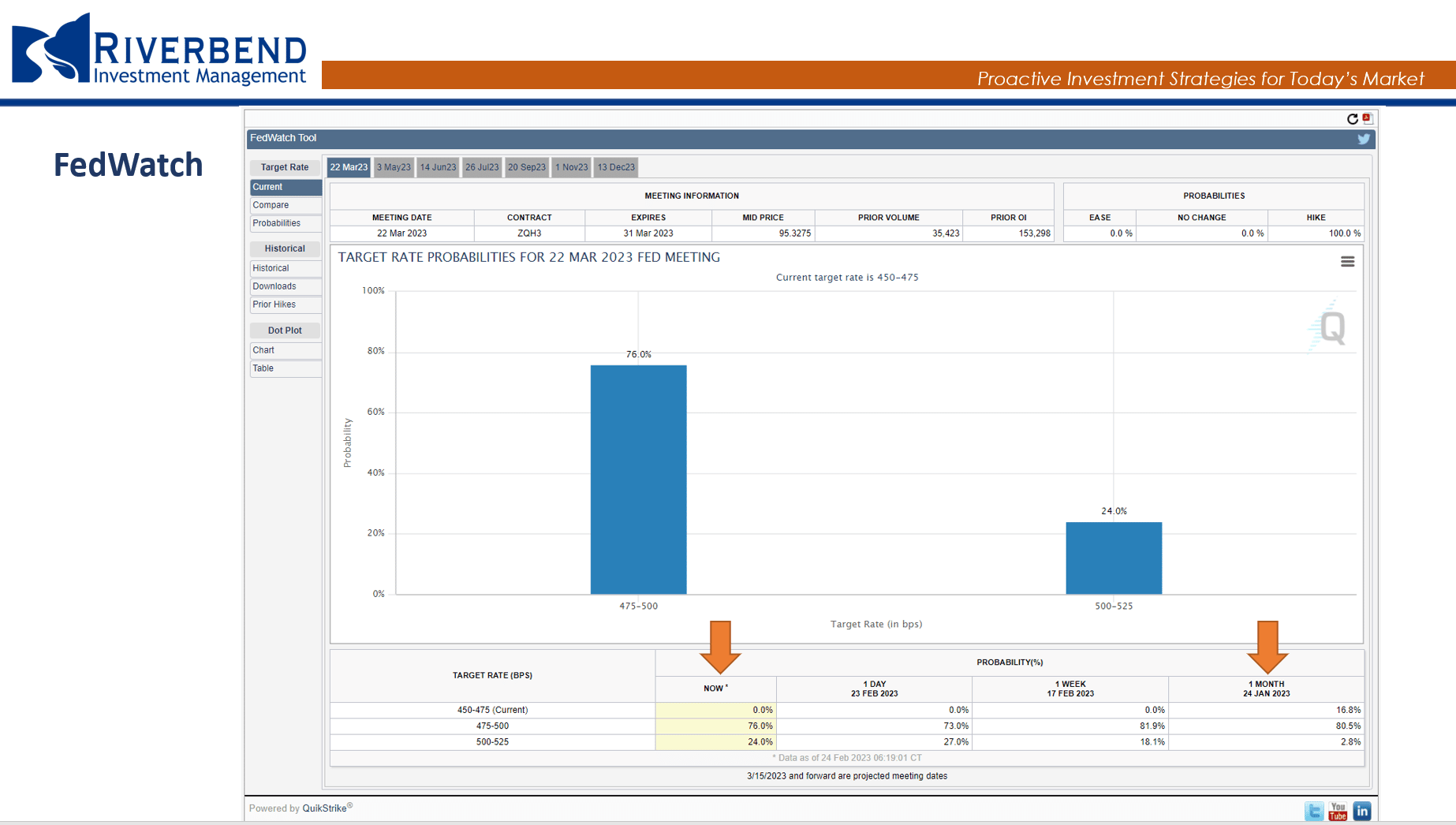The height and width of the screenshot is (825, 1456).
Task: Select the 22 Mar23 meeting tab
Action: pos(349,167)
